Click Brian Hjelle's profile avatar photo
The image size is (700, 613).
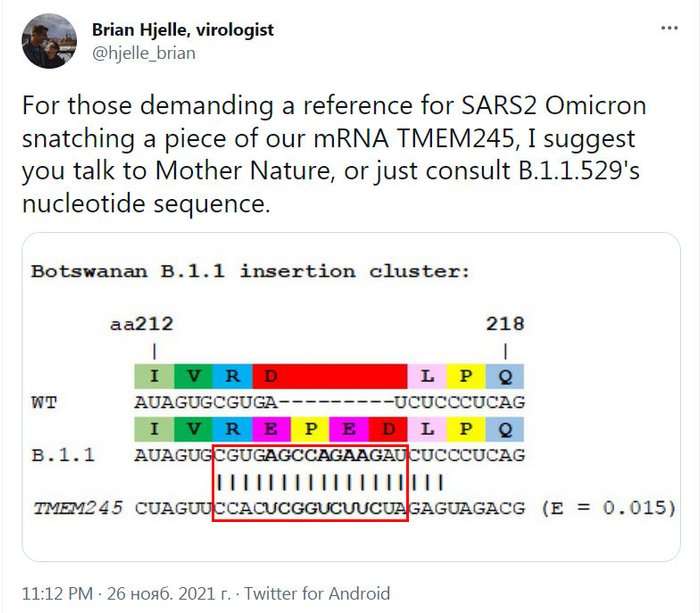coord(49,41)
